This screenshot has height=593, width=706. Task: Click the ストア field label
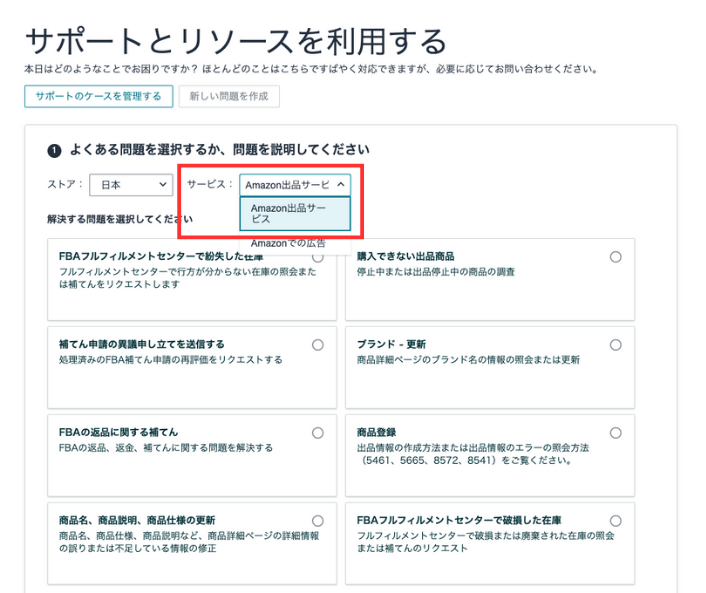tap(64, 185)
